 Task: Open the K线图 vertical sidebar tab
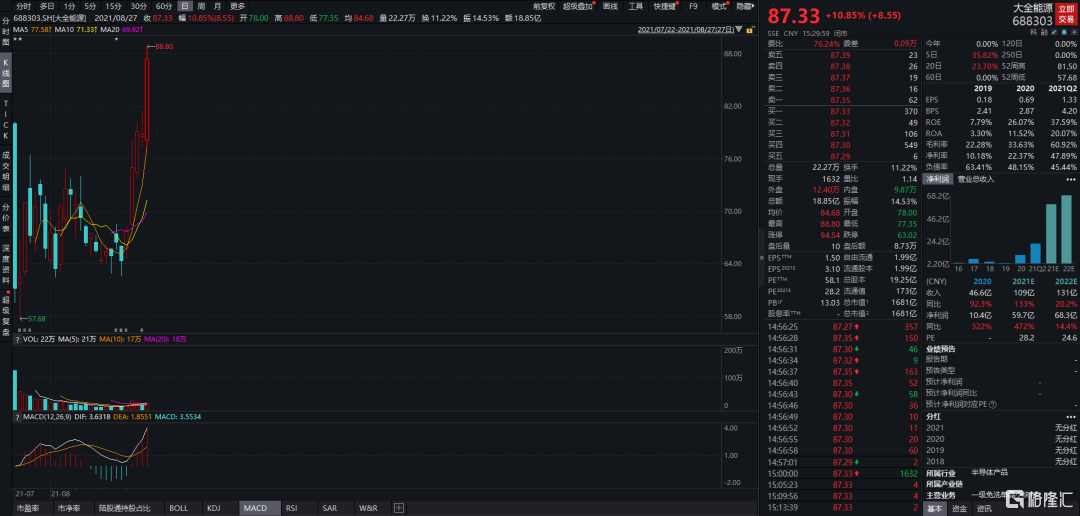(6, 72)
